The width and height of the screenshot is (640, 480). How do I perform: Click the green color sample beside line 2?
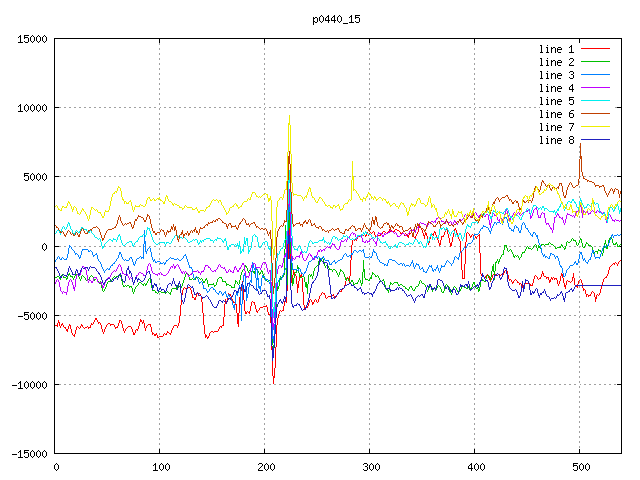tap(596, 62)
